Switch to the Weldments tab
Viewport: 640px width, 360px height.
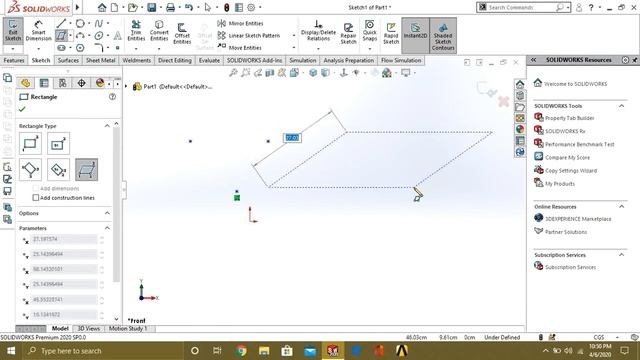[x=137, y=60]
